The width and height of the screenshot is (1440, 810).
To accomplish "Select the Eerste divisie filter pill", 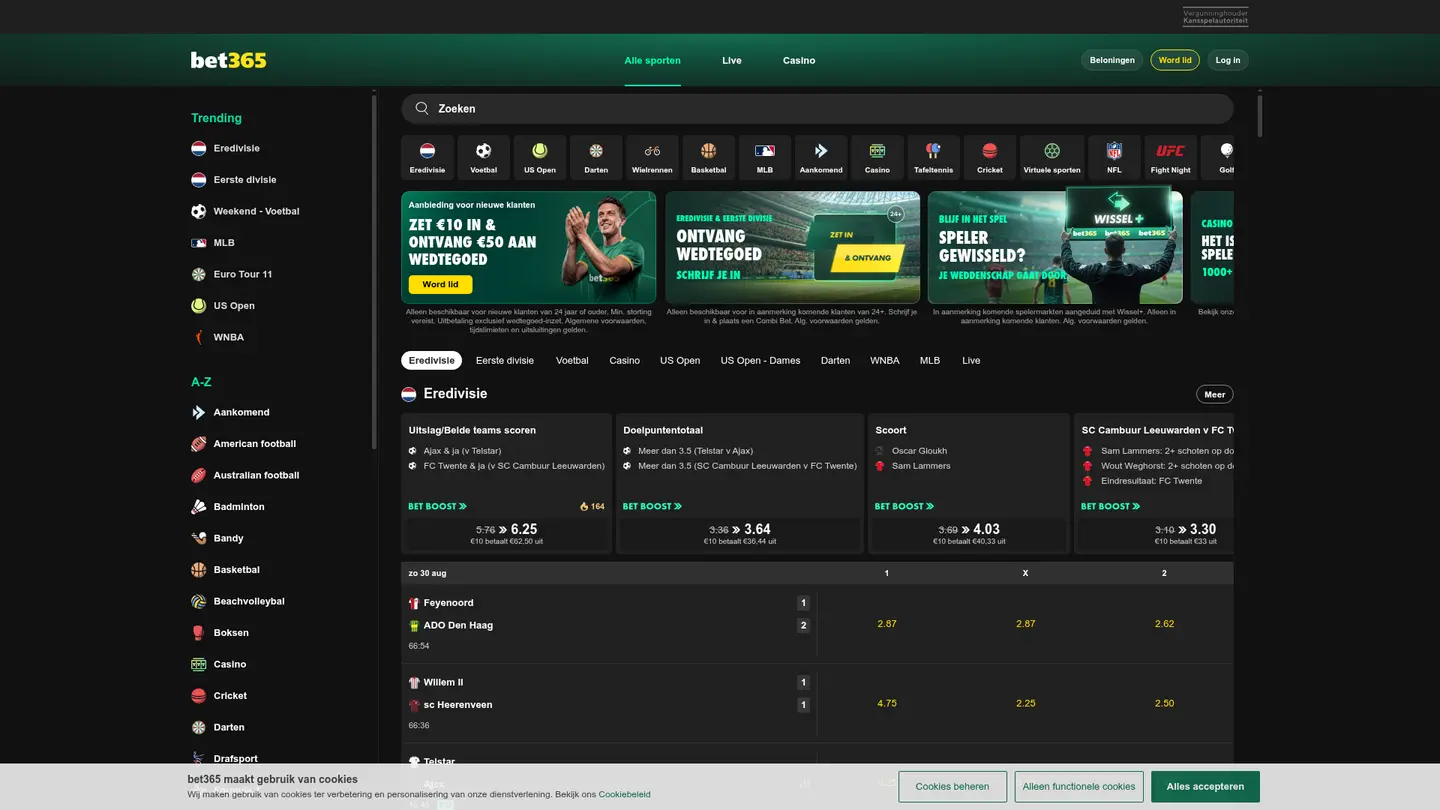I will coord(505,360).
